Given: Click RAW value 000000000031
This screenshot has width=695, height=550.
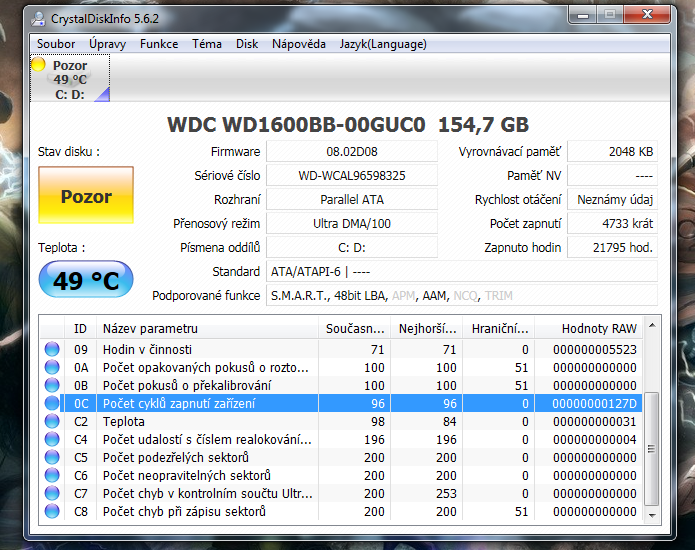Looking at the screenshot, I should 594,421.
